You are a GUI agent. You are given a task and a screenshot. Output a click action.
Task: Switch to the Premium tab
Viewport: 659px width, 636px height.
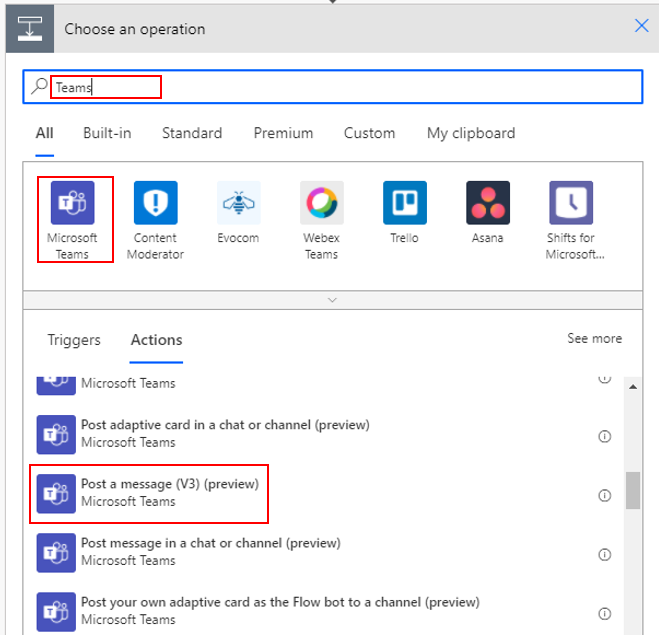click(283, 133)
